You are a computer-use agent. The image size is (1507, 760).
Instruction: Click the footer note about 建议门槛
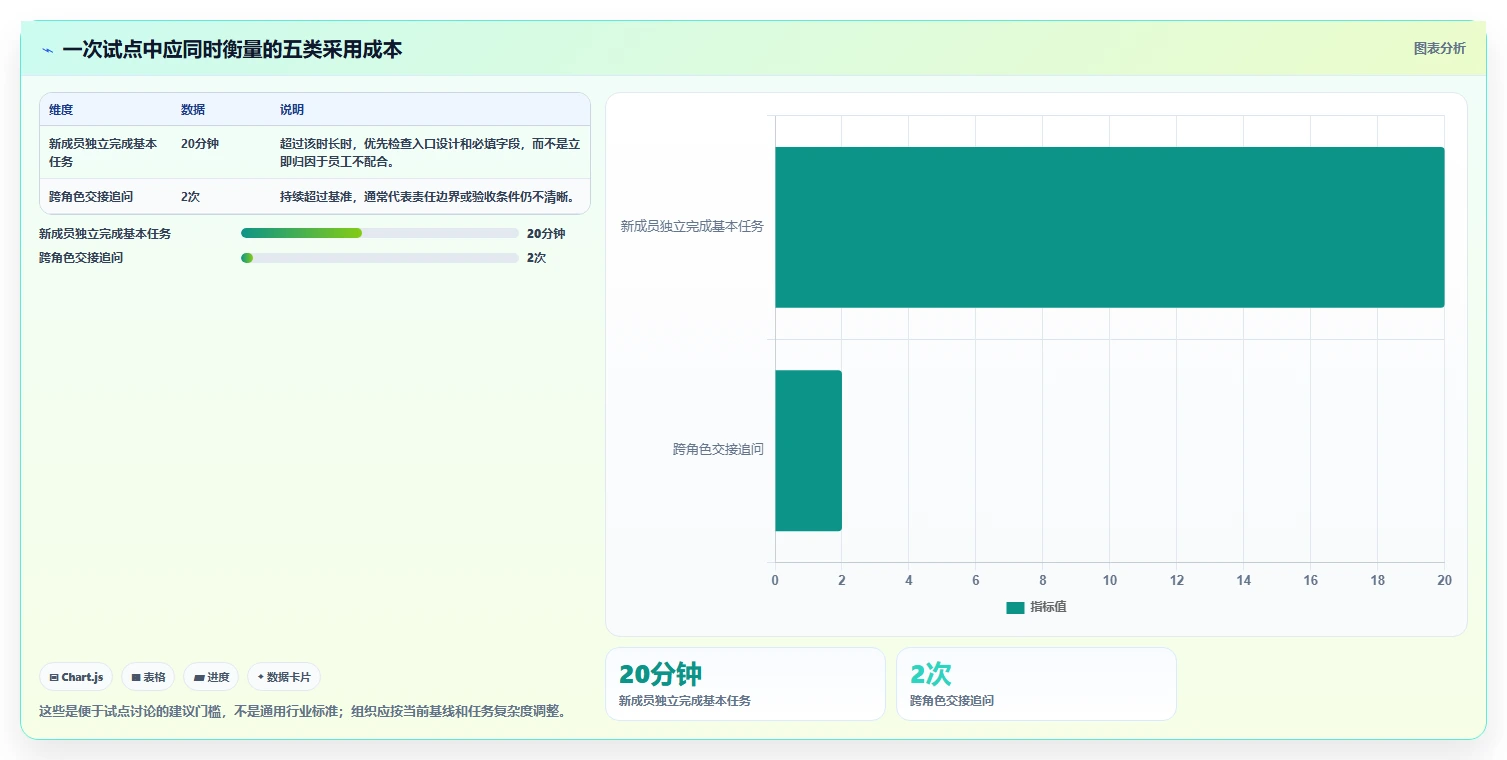(x=304, y=712)
